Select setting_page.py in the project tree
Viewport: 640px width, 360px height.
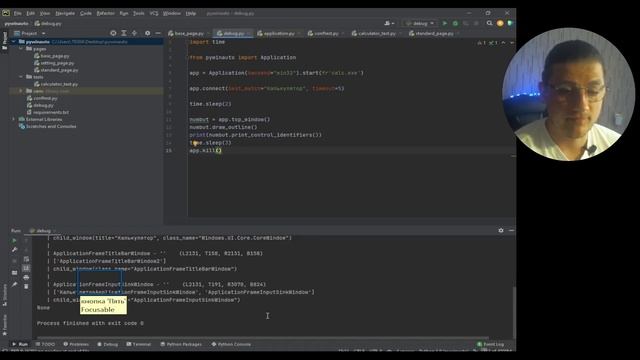click(57, 63)
